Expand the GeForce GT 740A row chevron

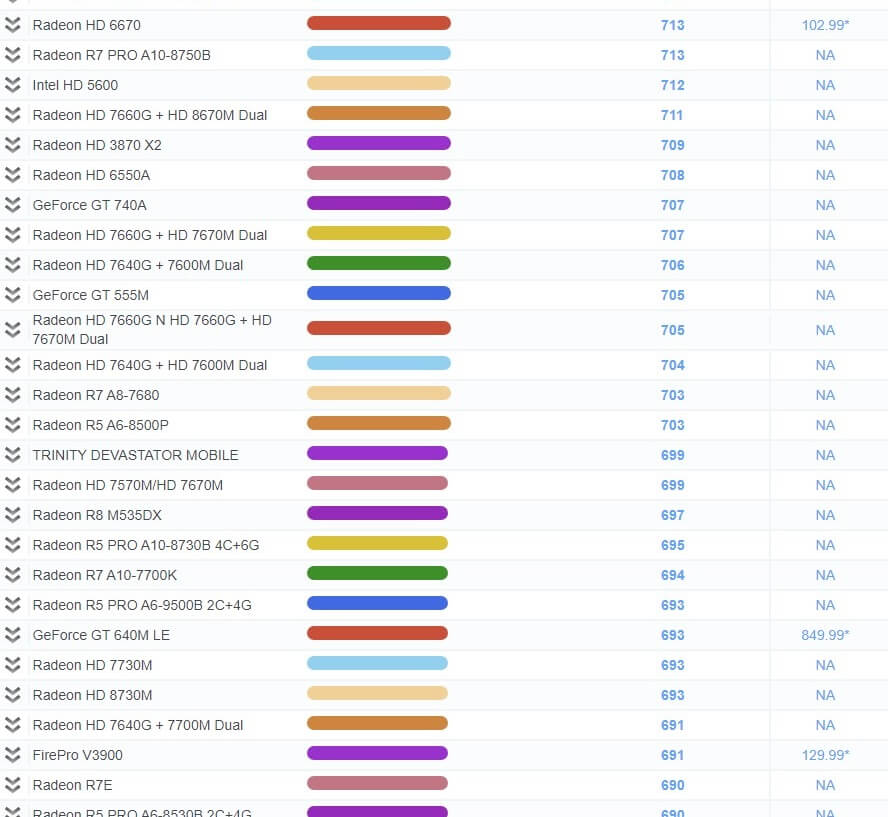pyautogui.click(x=12, y=205)
